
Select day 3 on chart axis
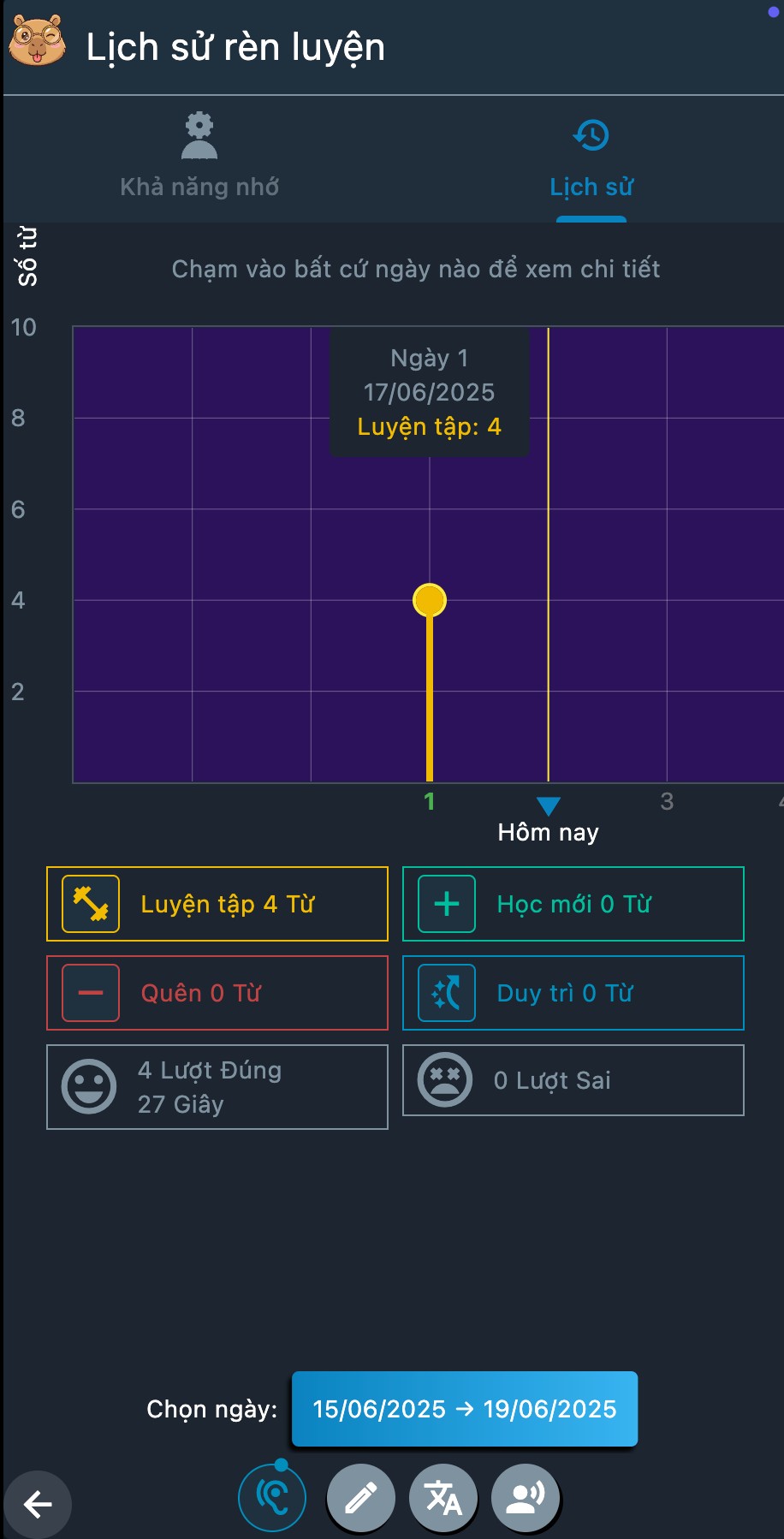pos(667,802)
